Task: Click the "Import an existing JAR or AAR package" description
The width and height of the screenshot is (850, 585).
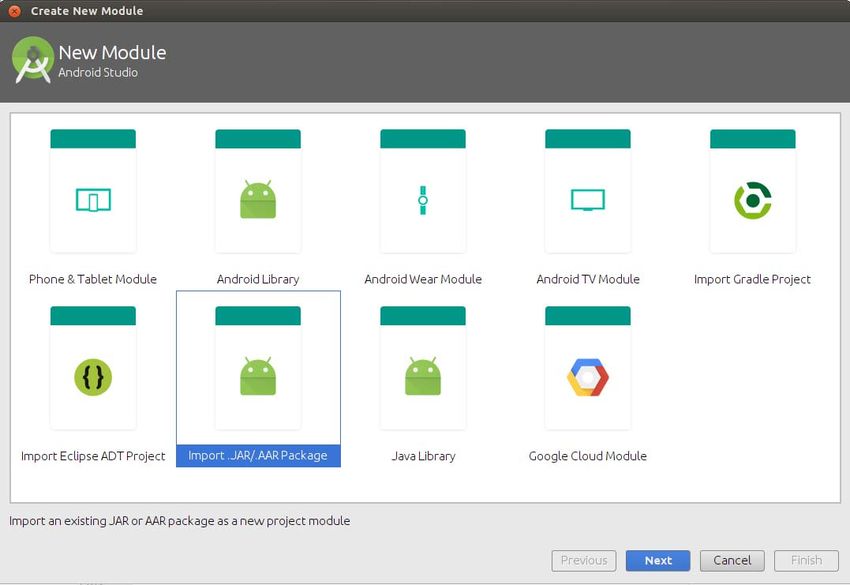Action: point(179,521)
